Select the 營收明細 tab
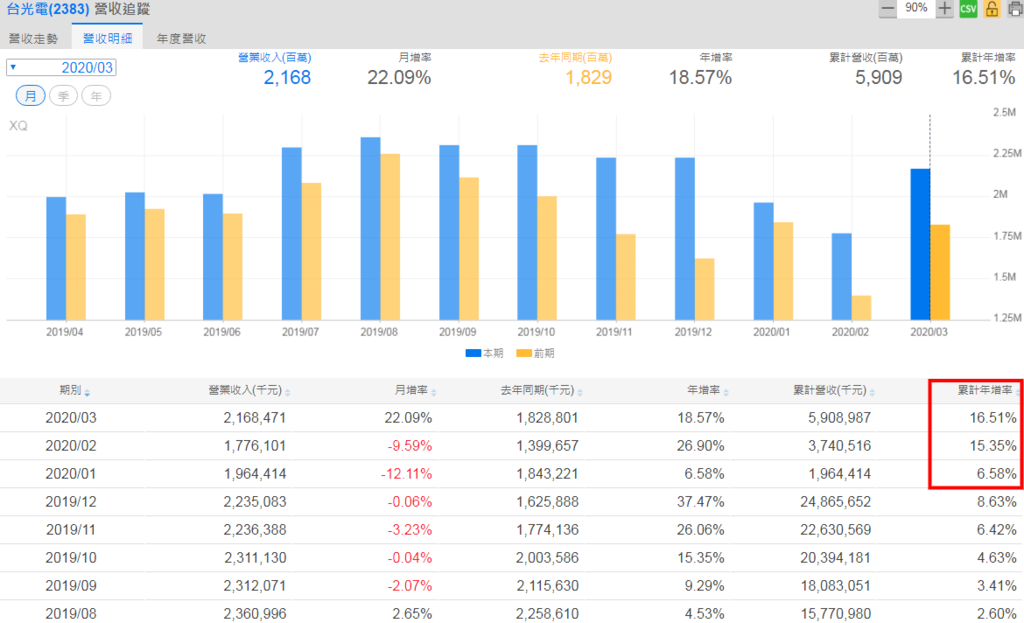1024x623 pixels. 107,39
